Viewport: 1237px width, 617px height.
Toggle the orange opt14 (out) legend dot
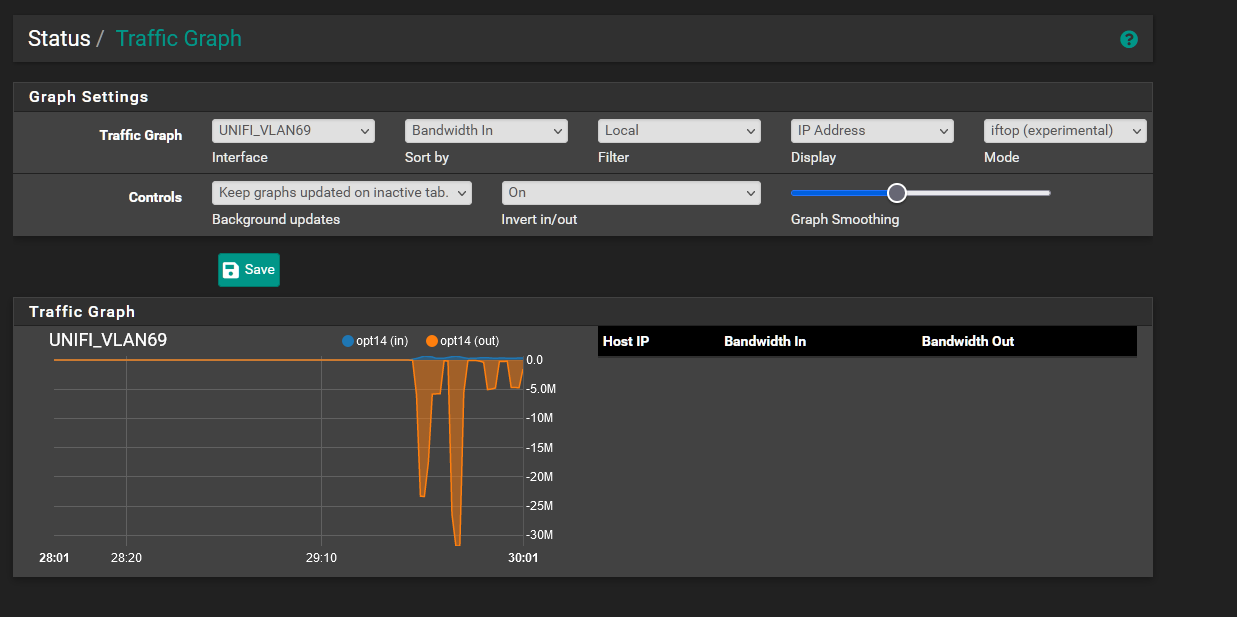coord(432,341)
